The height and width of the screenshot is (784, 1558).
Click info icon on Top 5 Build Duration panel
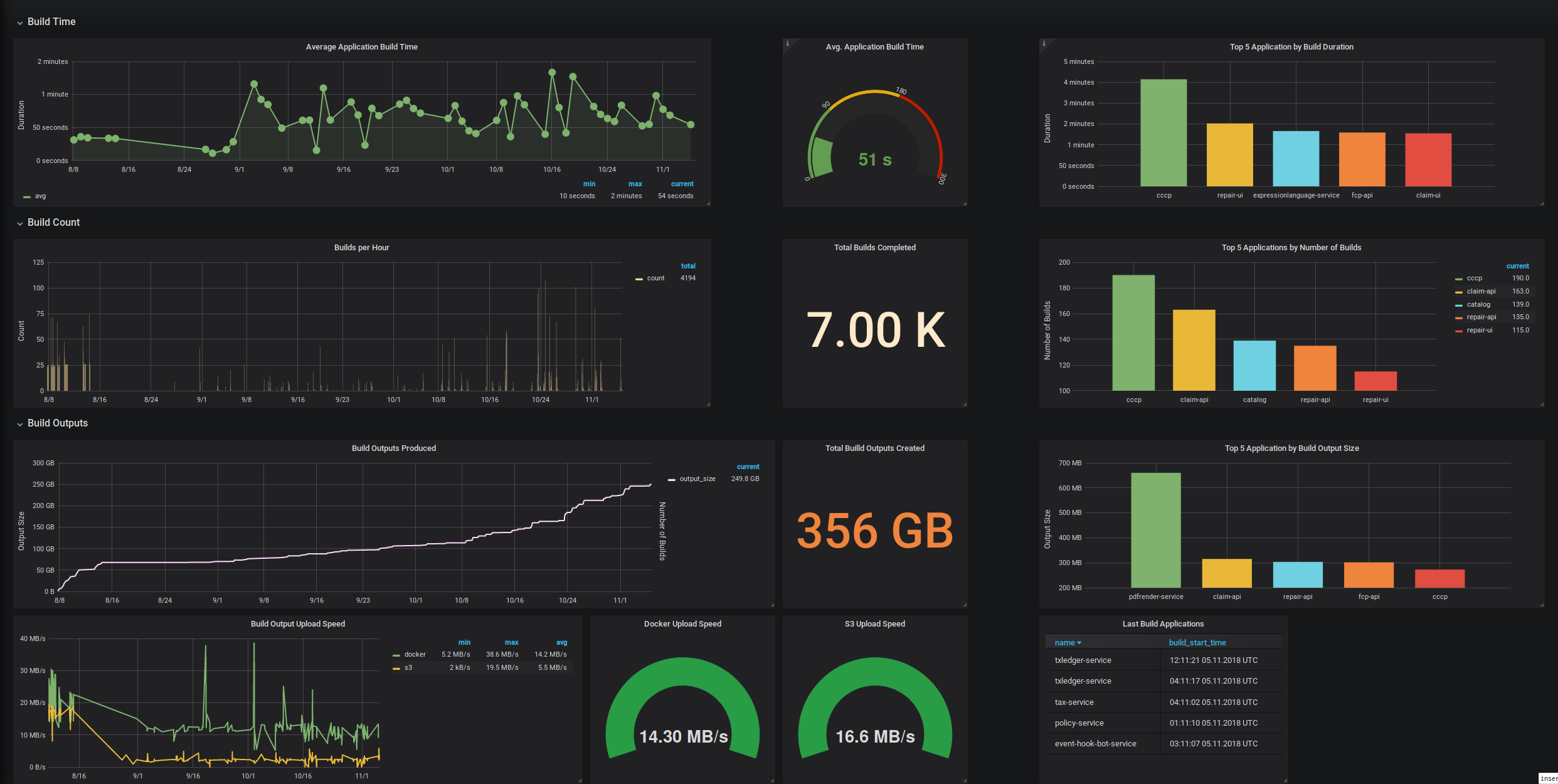click(1044, 43)
